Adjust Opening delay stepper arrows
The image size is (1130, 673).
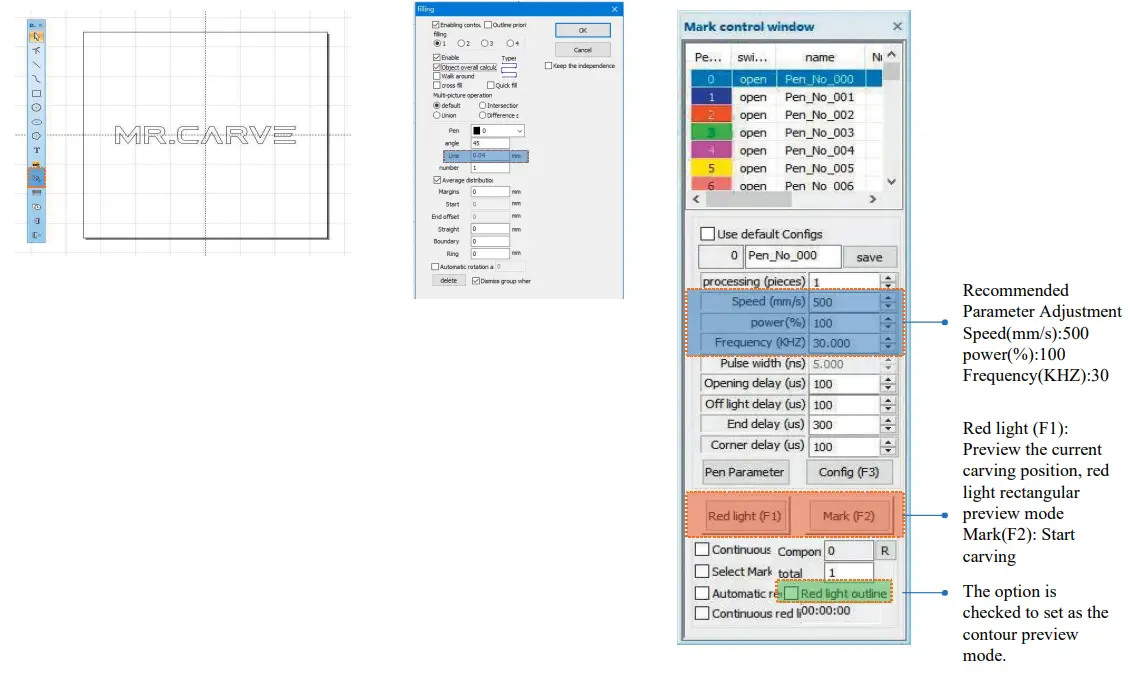(888, 384)
